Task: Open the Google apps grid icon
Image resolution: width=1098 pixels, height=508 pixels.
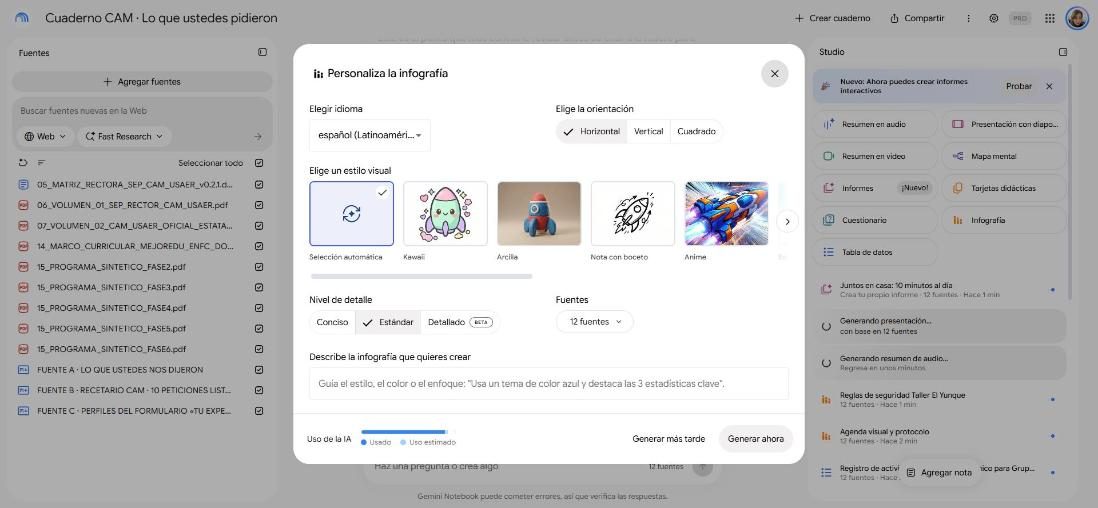Action: [1050, 18]
